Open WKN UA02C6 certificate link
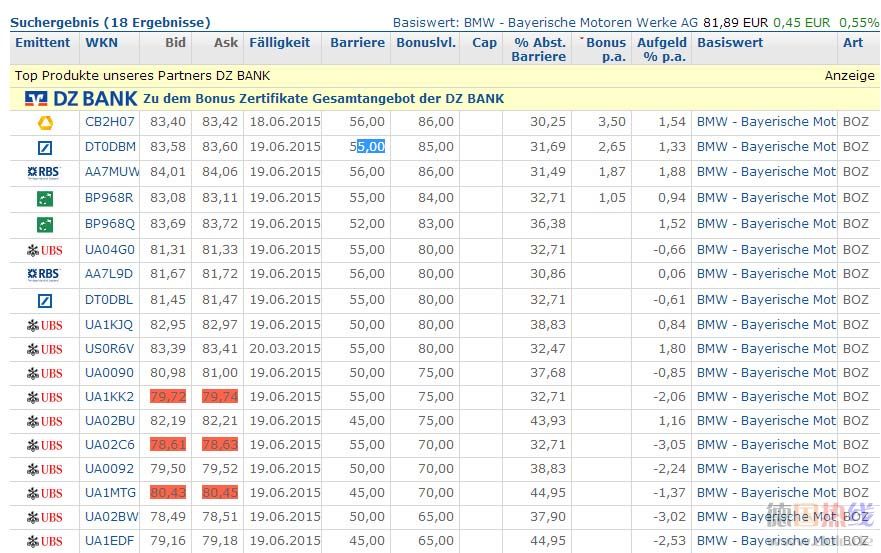 pyautogui.click(x=110, y=445)
